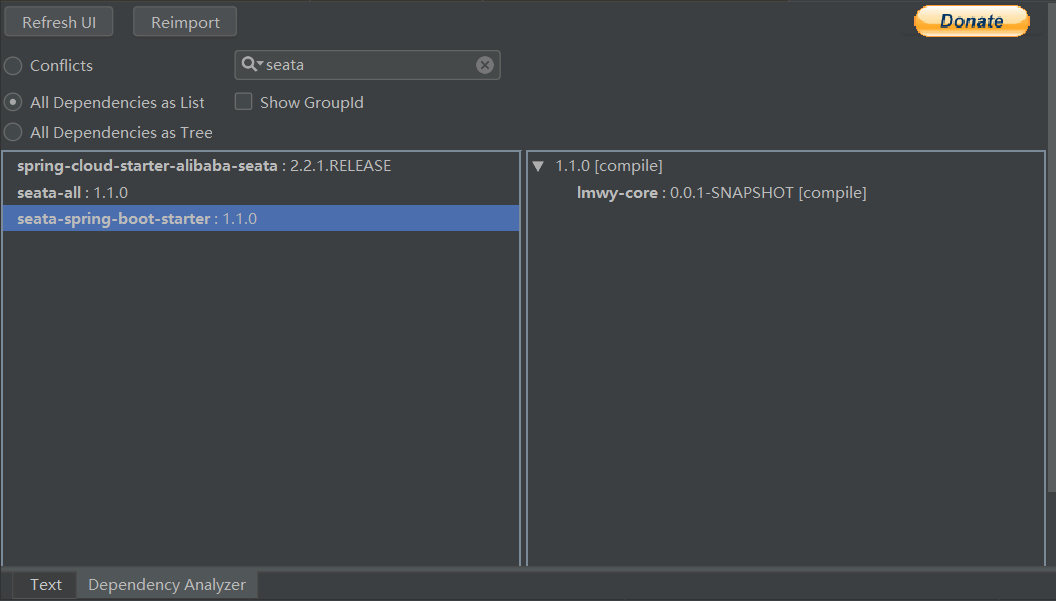Select the 1.1.0 [compile] tree node
The width and height of the screenshot is (1056, 601).
click(609, 166)
